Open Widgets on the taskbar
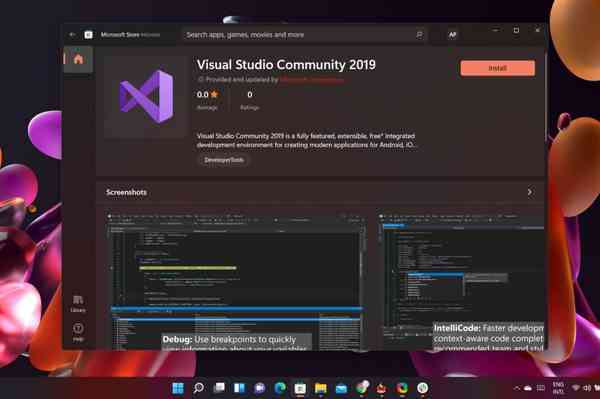Image resolution: width=600 pixels, height=399 pixels. (239, 388)
